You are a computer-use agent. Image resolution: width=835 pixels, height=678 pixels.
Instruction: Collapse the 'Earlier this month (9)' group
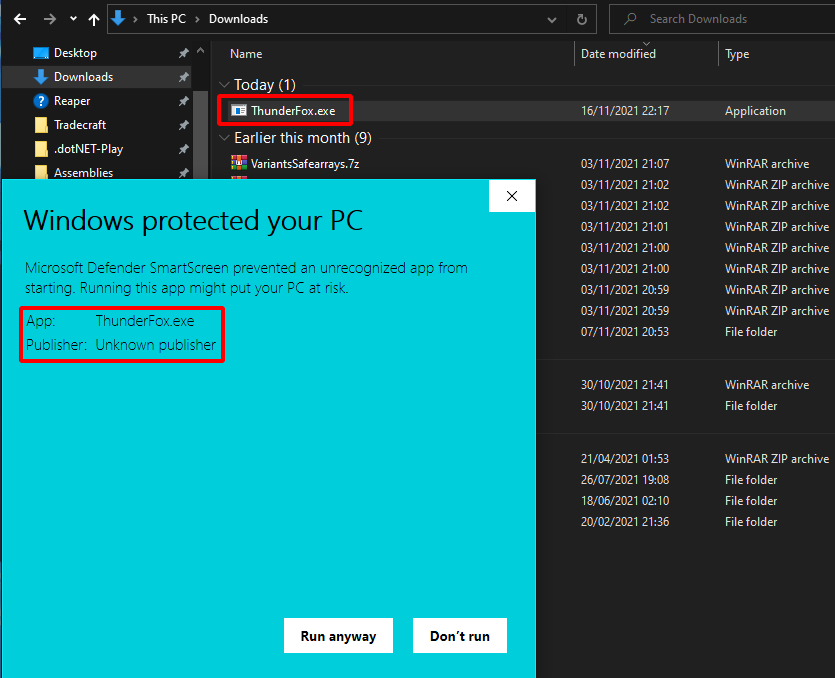224,138
